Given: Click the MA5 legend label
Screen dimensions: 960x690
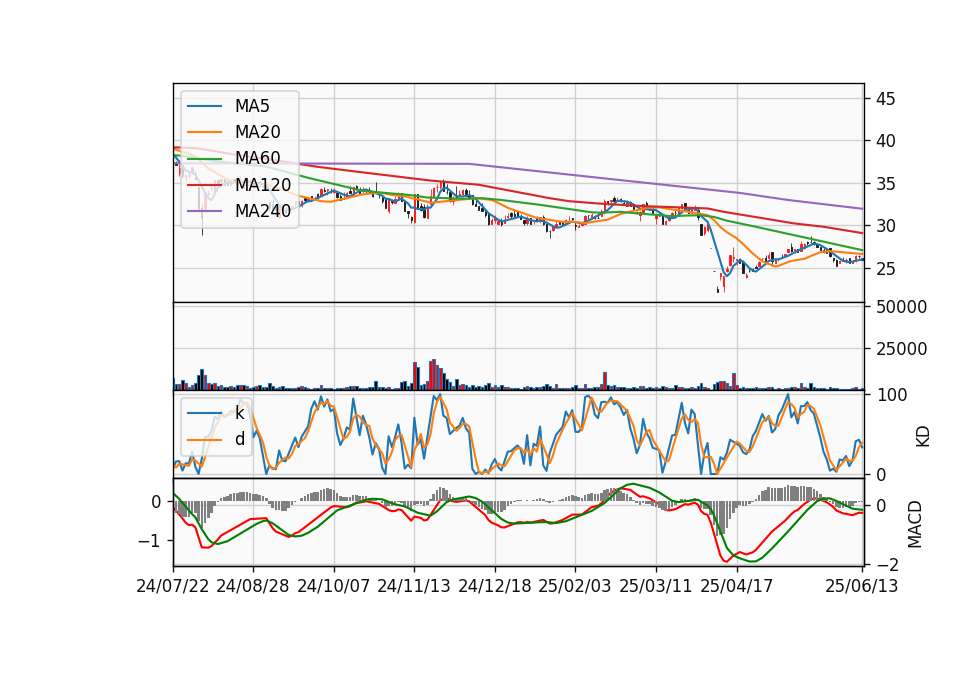Looking at the screenshot, I should coord(252,106).
